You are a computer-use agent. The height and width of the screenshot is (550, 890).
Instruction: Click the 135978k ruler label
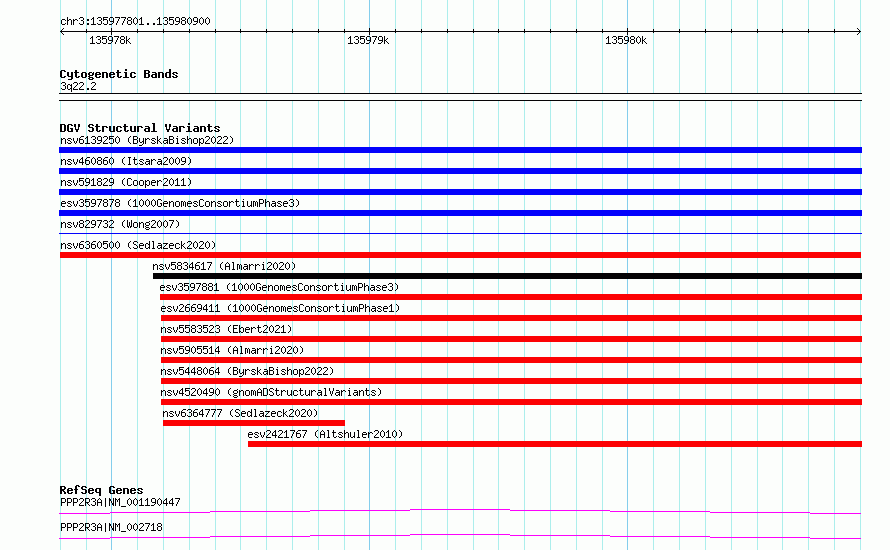[x=110, y=41]
